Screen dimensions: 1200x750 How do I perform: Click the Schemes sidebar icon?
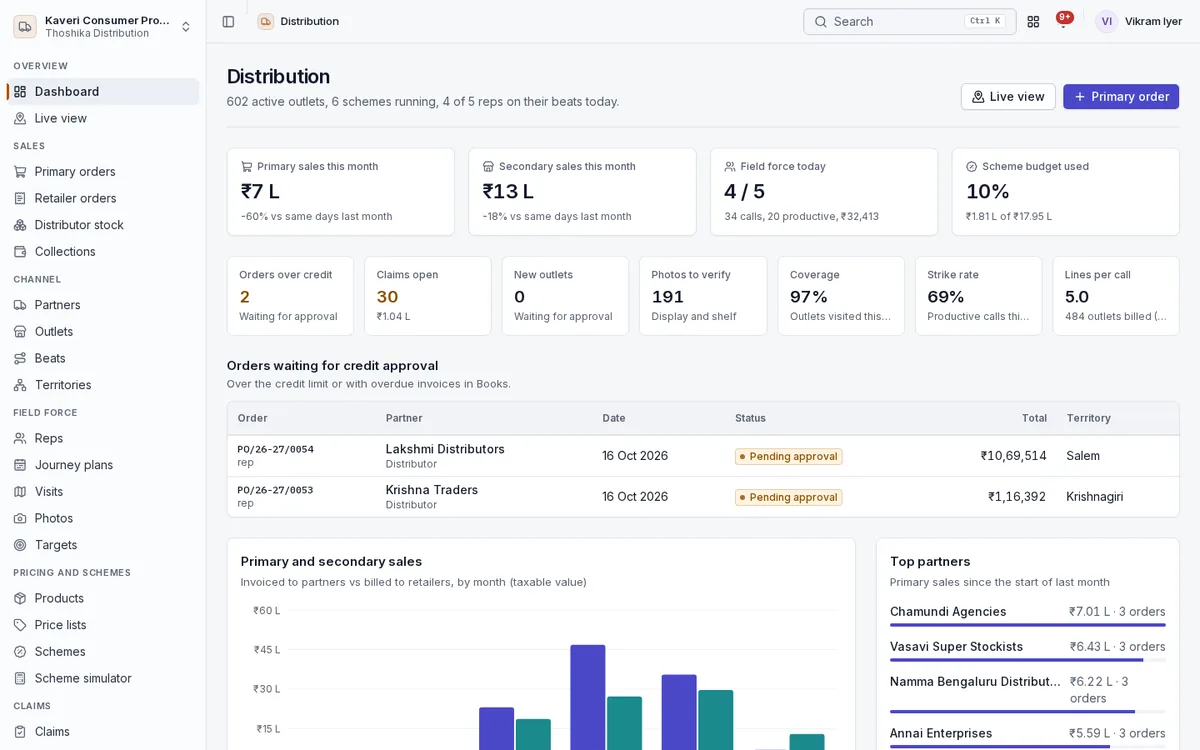20,652
